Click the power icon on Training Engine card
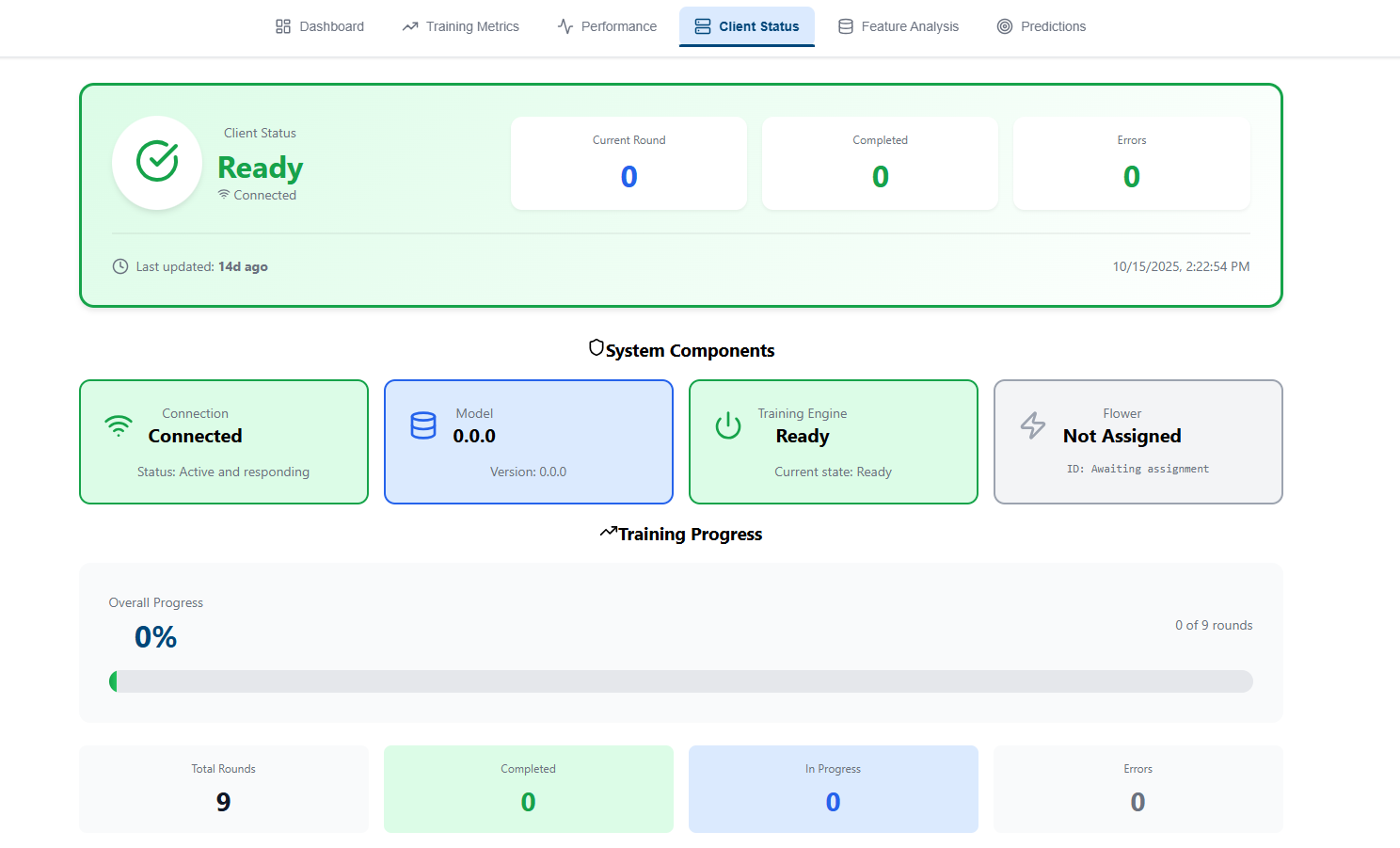Viewport: 1400px width, 848px height. 728,425
